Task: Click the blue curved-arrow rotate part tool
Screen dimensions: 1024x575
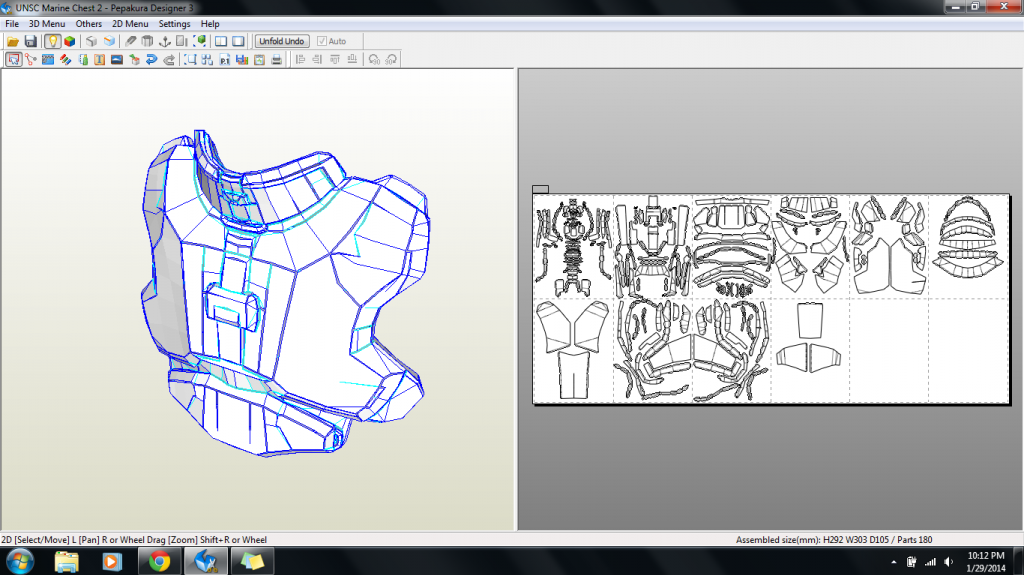Action: [x=151, y=59]
